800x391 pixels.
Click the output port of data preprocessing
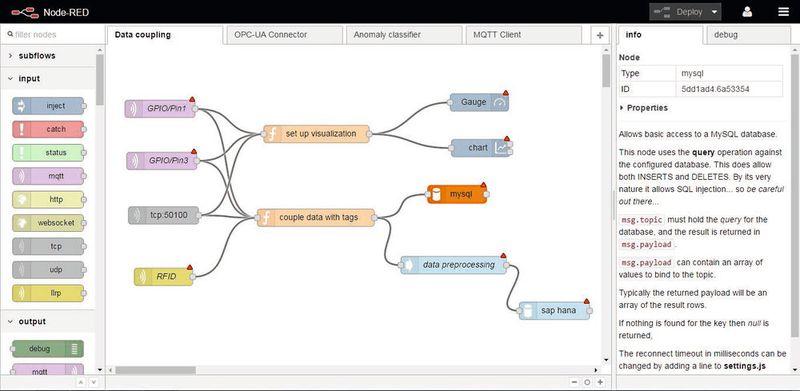tap(506, 265)
